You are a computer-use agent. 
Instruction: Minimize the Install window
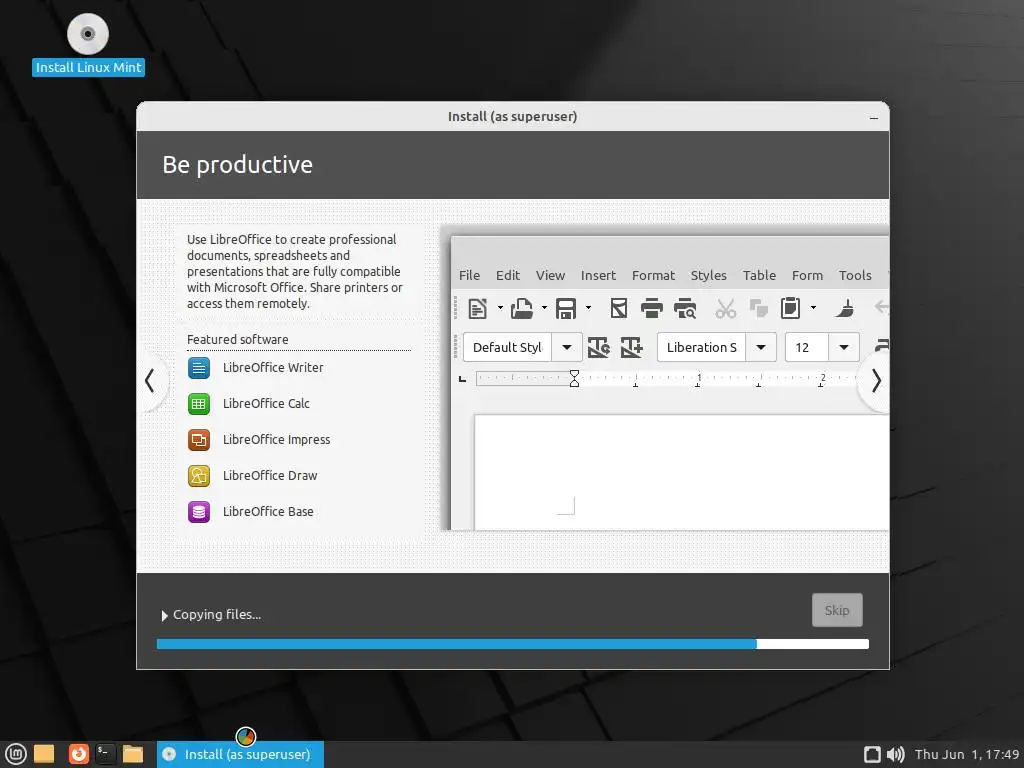tap(874, 118)
